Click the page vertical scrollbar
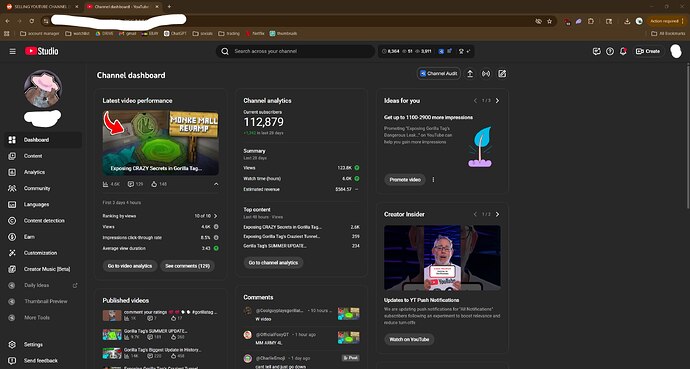 click(687, 136)
